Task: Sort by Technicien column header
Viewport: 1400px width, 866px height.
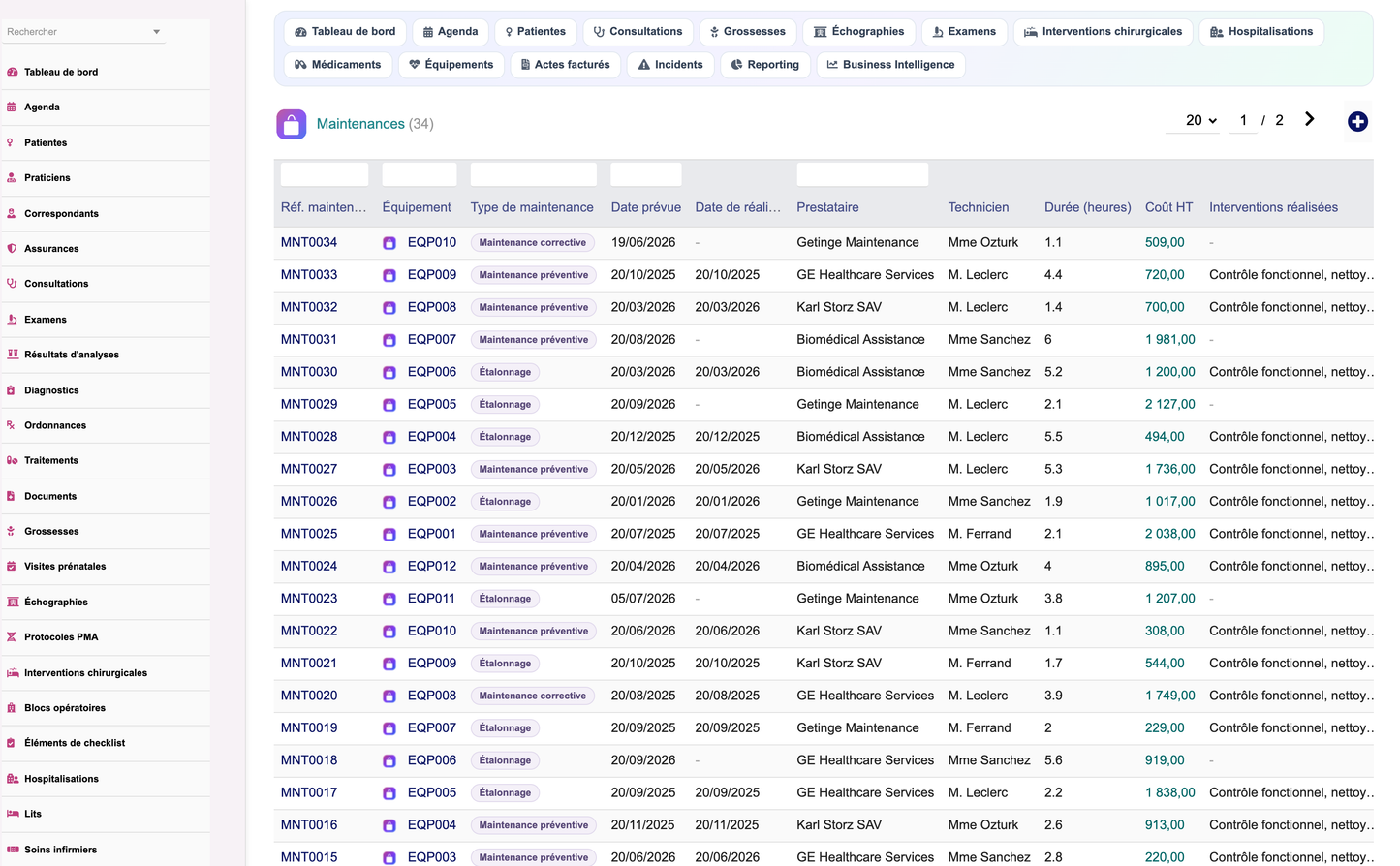Action: tap(979, 207)
